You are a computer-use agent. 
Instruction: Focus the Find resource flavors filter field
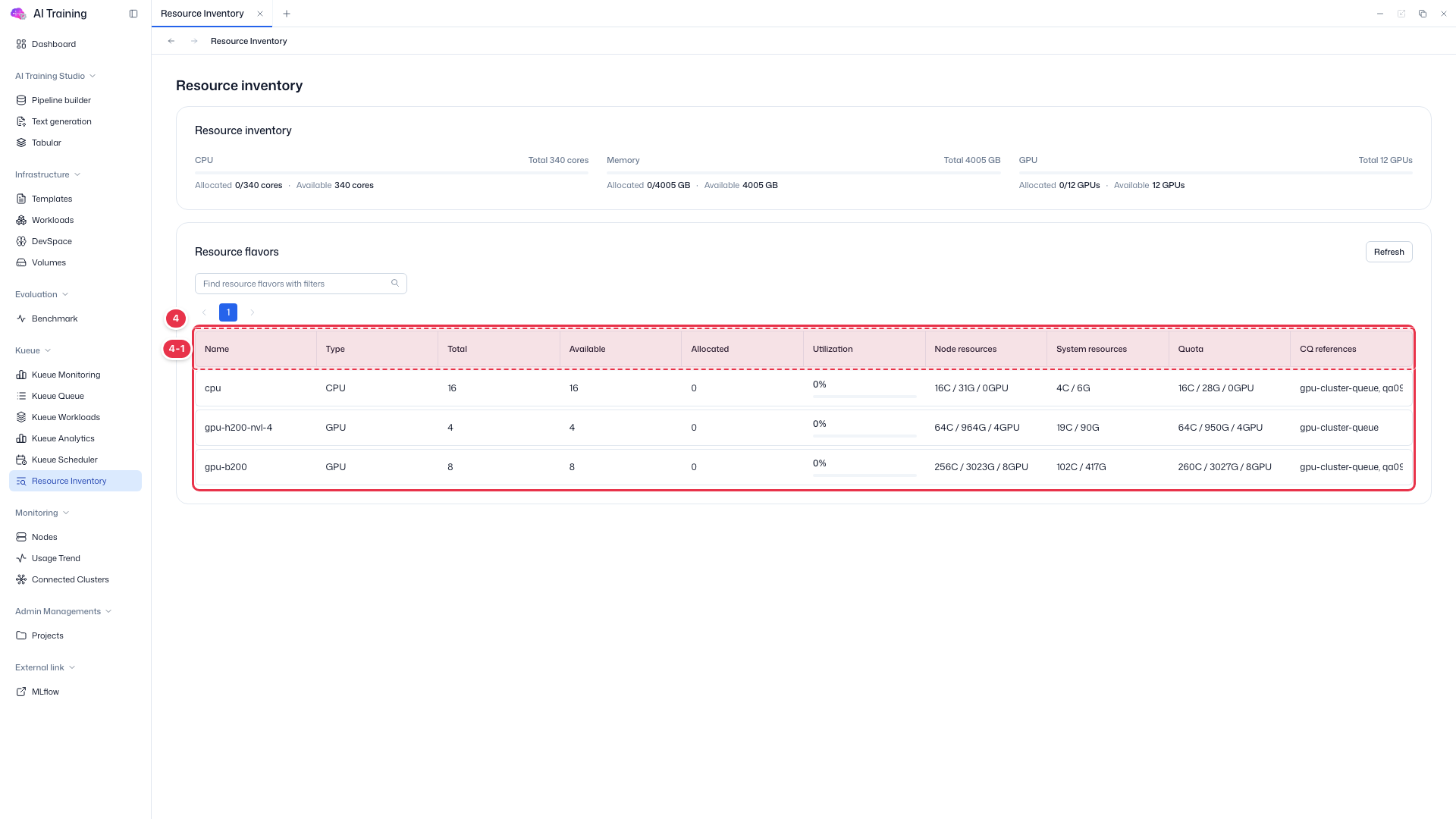pyautogui.click(x=300, y=284)
